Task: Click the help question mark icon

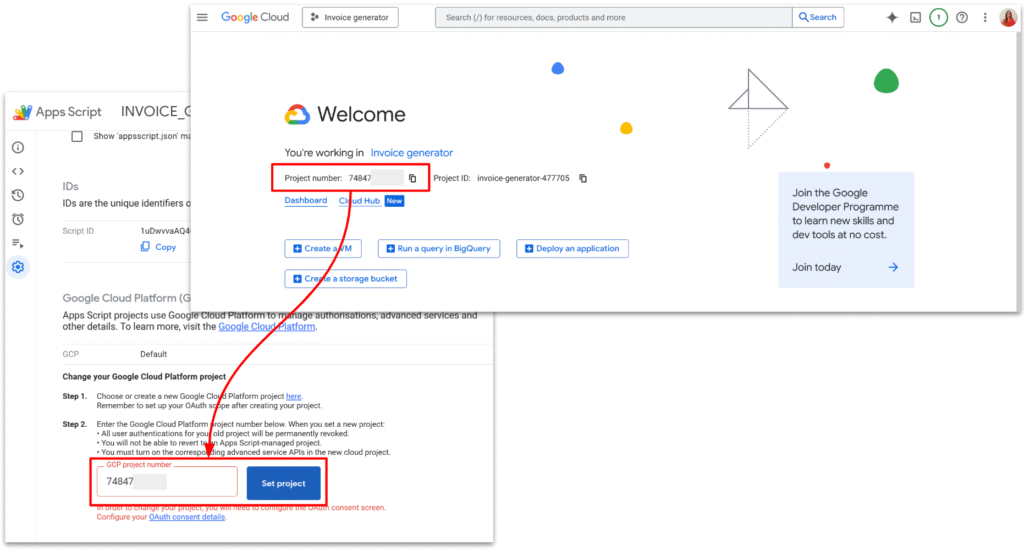Action: pos(962,17)
